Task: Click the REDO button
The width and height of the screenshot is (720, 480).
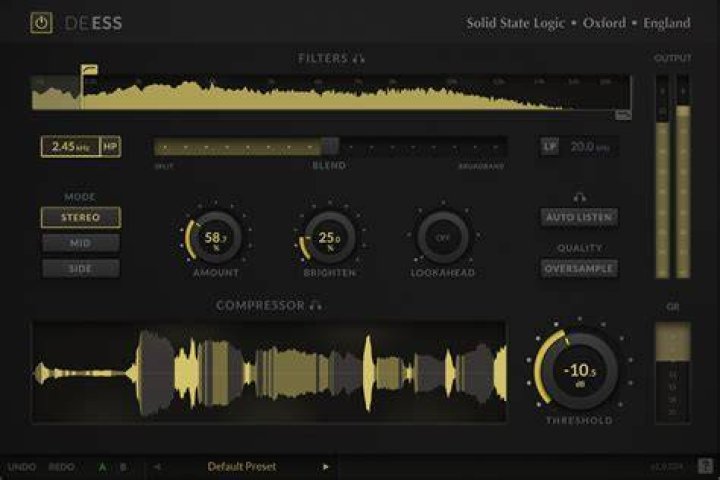Action: click(x=62, y=467)
